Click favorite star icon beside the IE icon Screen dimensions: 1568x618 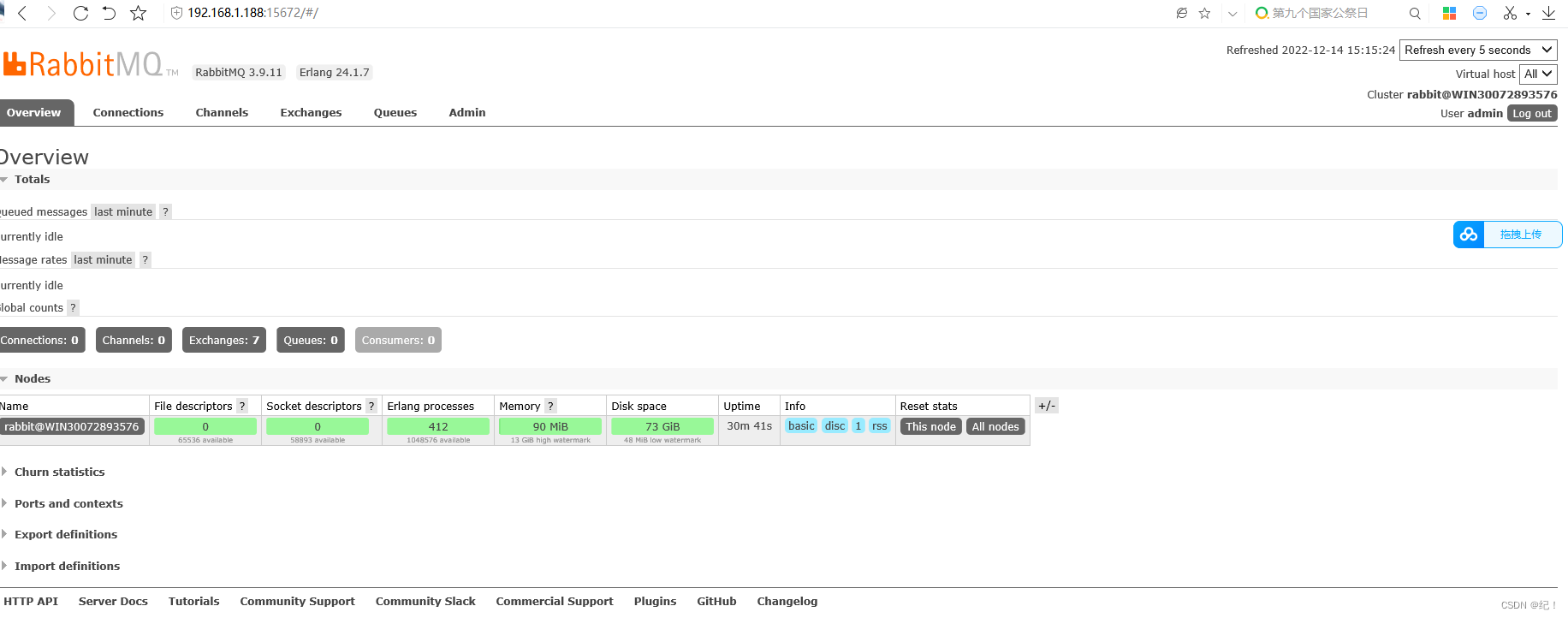(x=1204, y=13)
